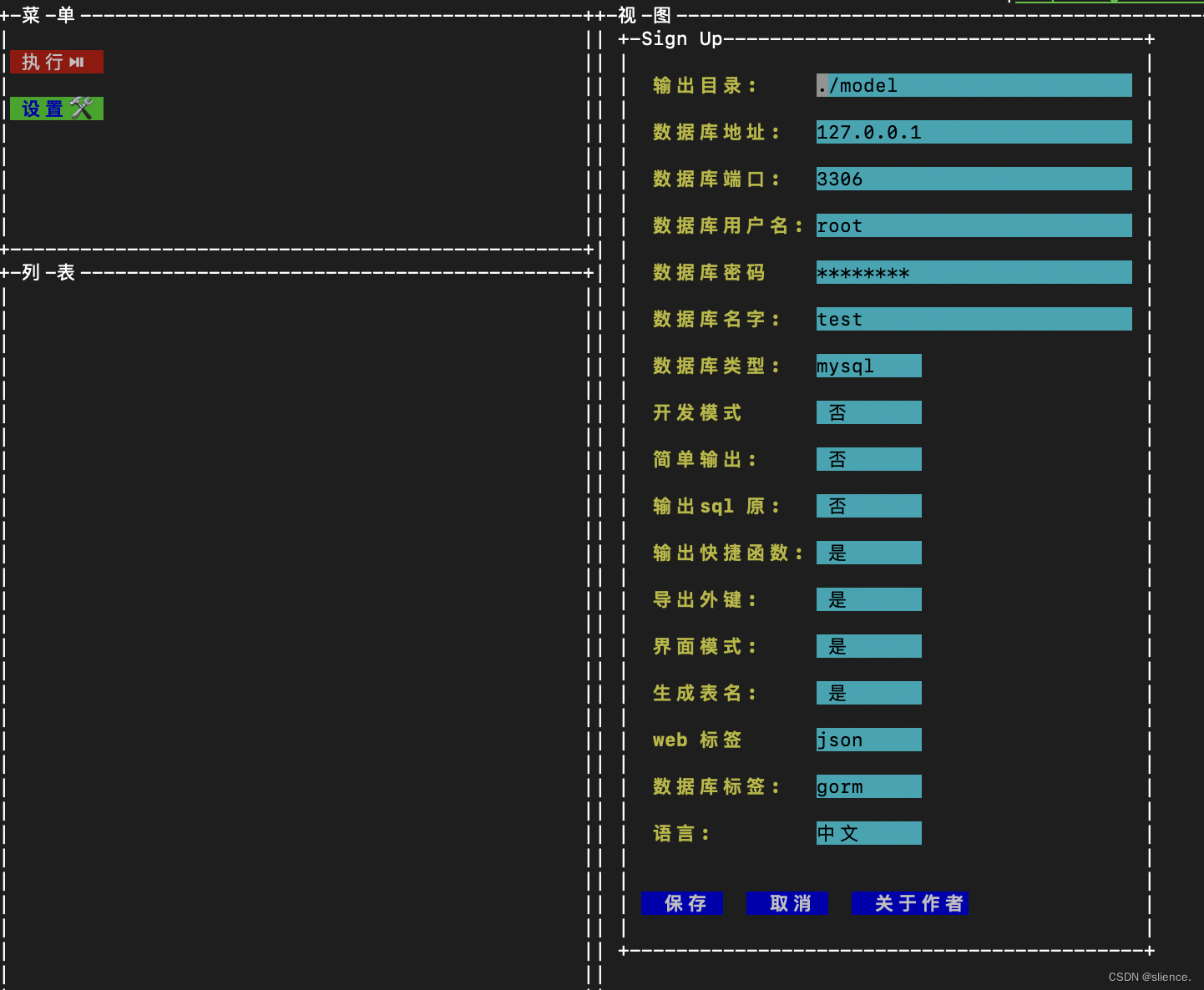Click the 输出目录 label text
The width and height of the screenshot is (1204, 990).
(705, 85)
